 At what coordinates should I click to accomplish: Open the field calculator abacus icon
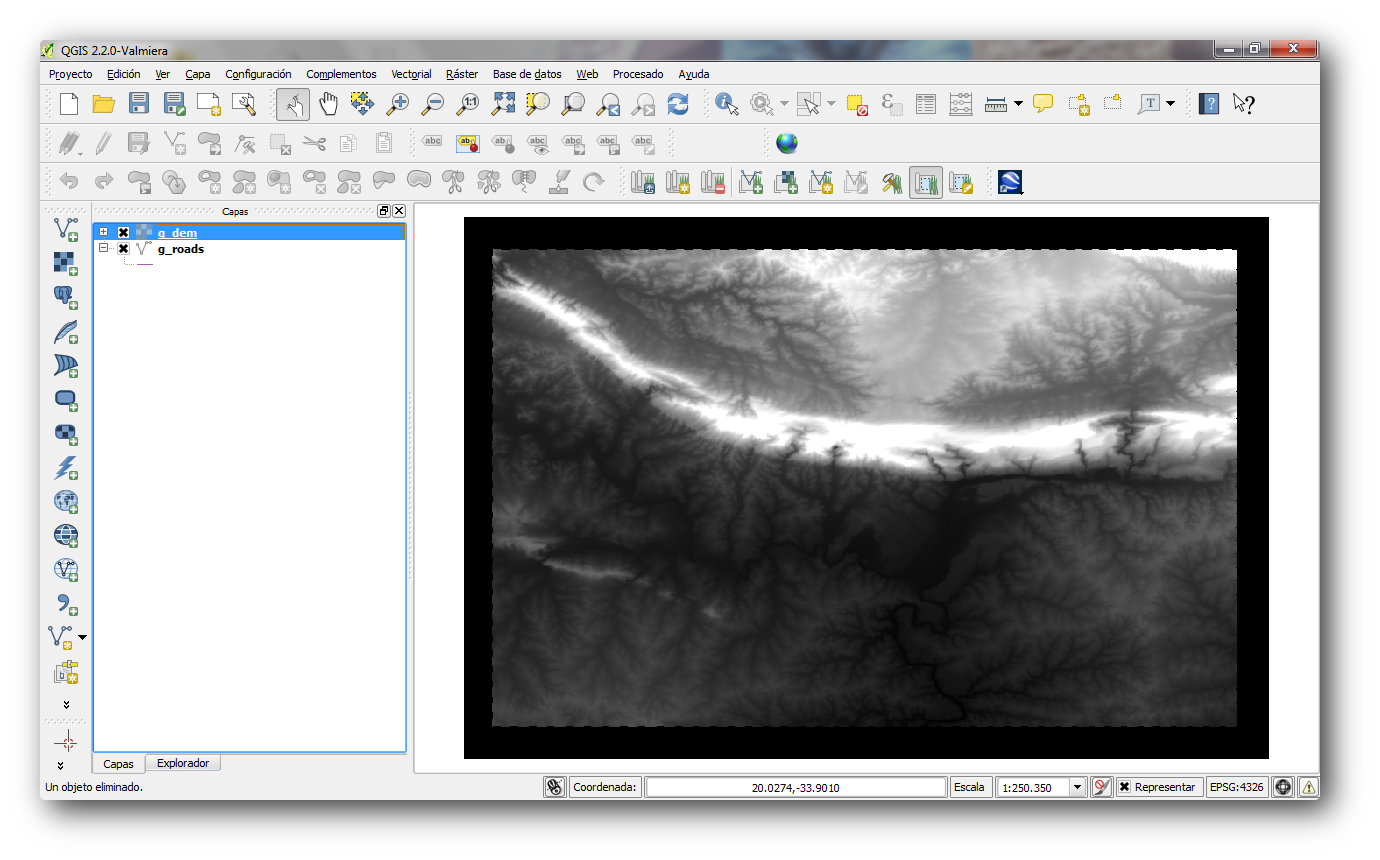click(x=961, y=103)
